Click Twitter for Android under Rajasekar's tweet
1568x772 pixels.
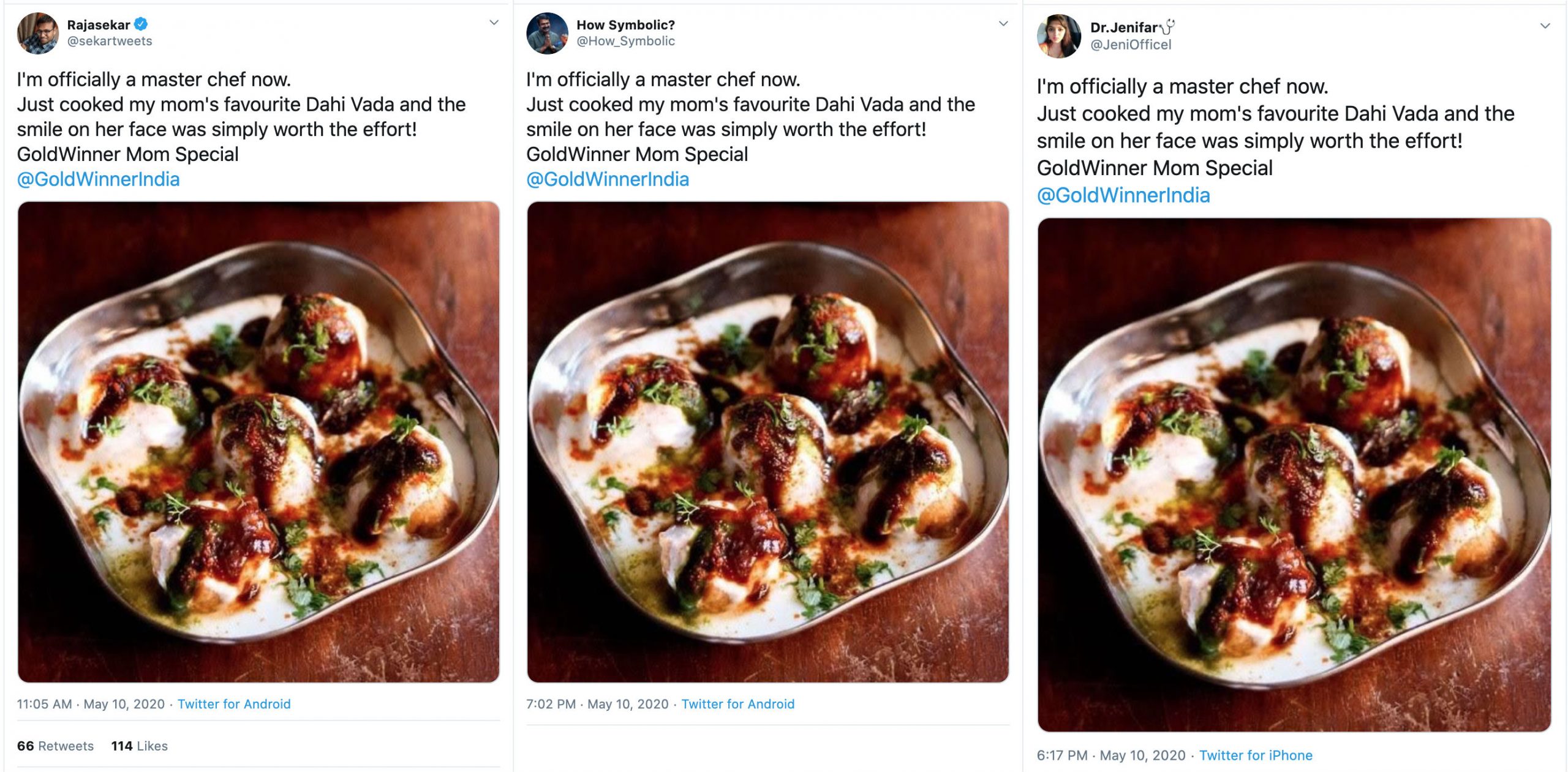[234, 704]
